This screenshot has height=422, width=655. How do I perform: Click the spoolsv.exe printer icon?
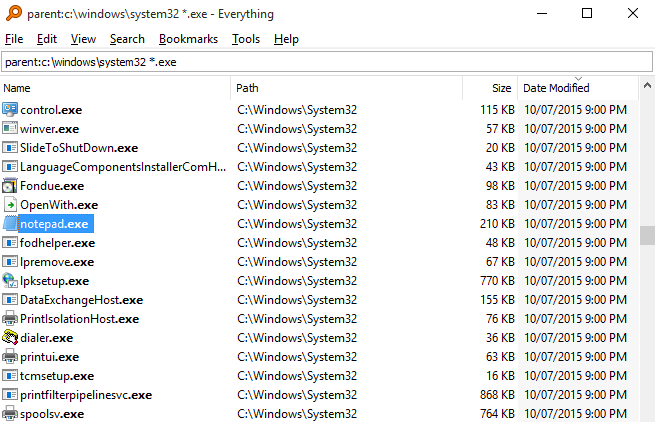point(10,414)
